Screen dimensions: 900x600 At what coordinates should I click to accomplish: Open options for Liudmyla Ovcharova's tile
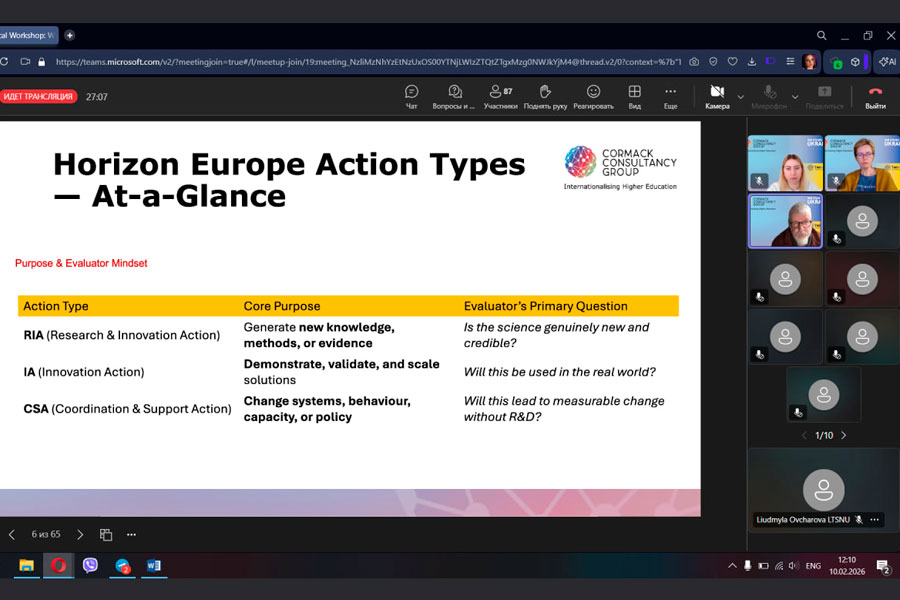click(x=875, y=520)
